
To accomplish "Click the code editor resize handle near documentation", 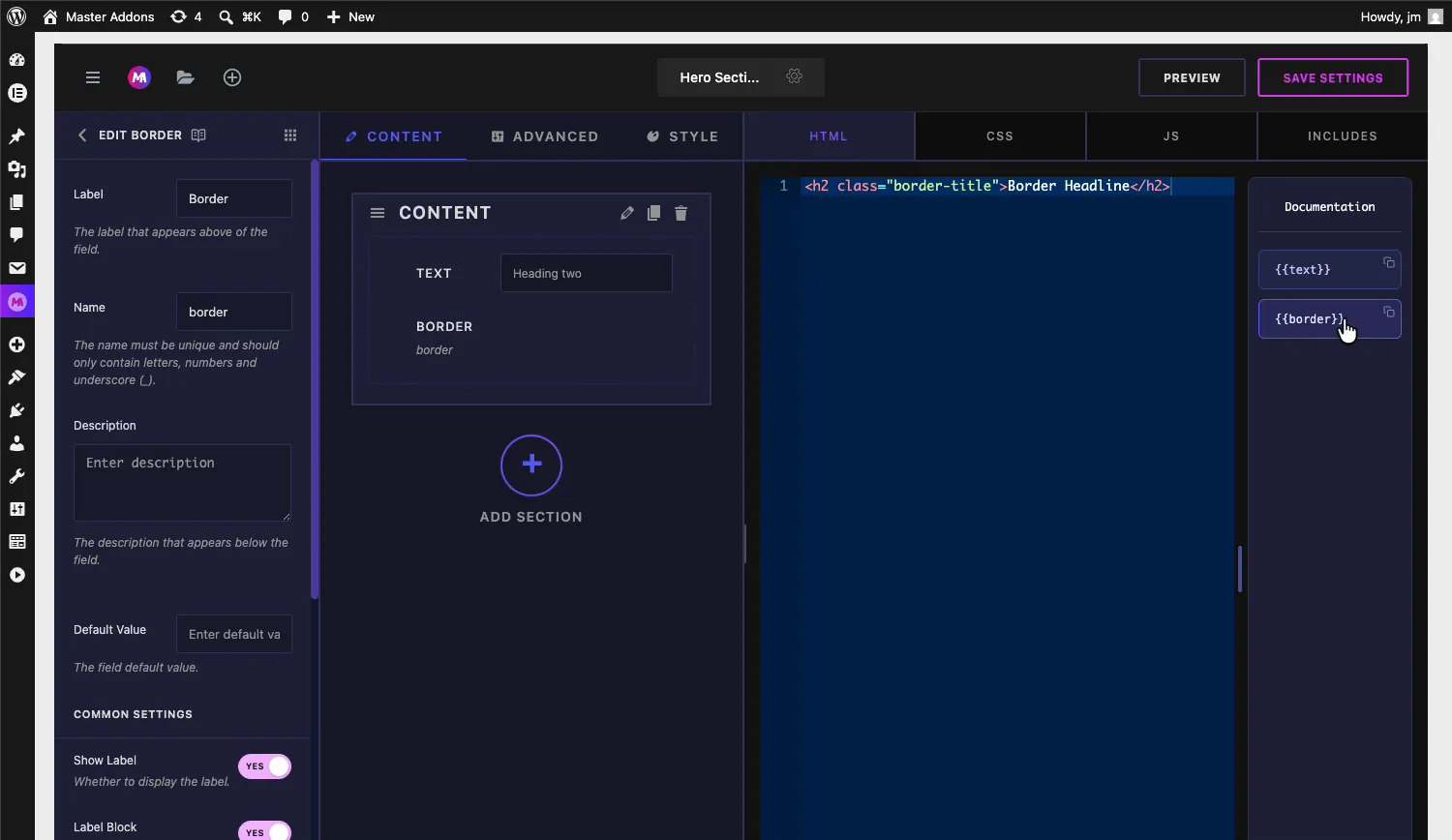I will pyautogui.click(x=1240, y=569).
